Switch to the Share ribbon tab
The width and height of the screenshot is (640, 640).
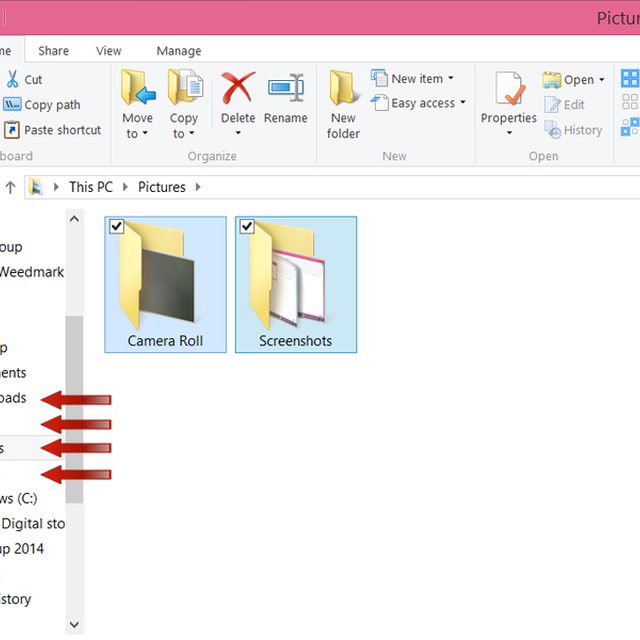(x=53, y=51)
